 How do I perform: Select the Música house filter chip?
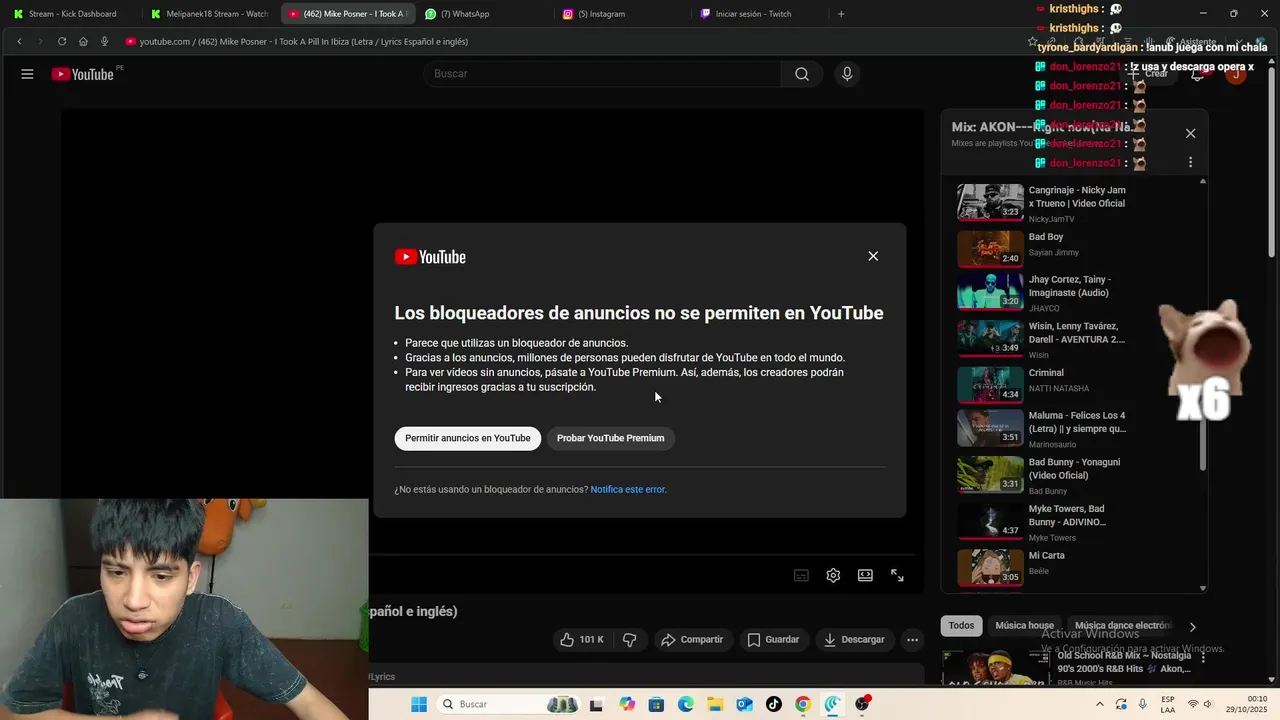click(x=1024, y=626)
